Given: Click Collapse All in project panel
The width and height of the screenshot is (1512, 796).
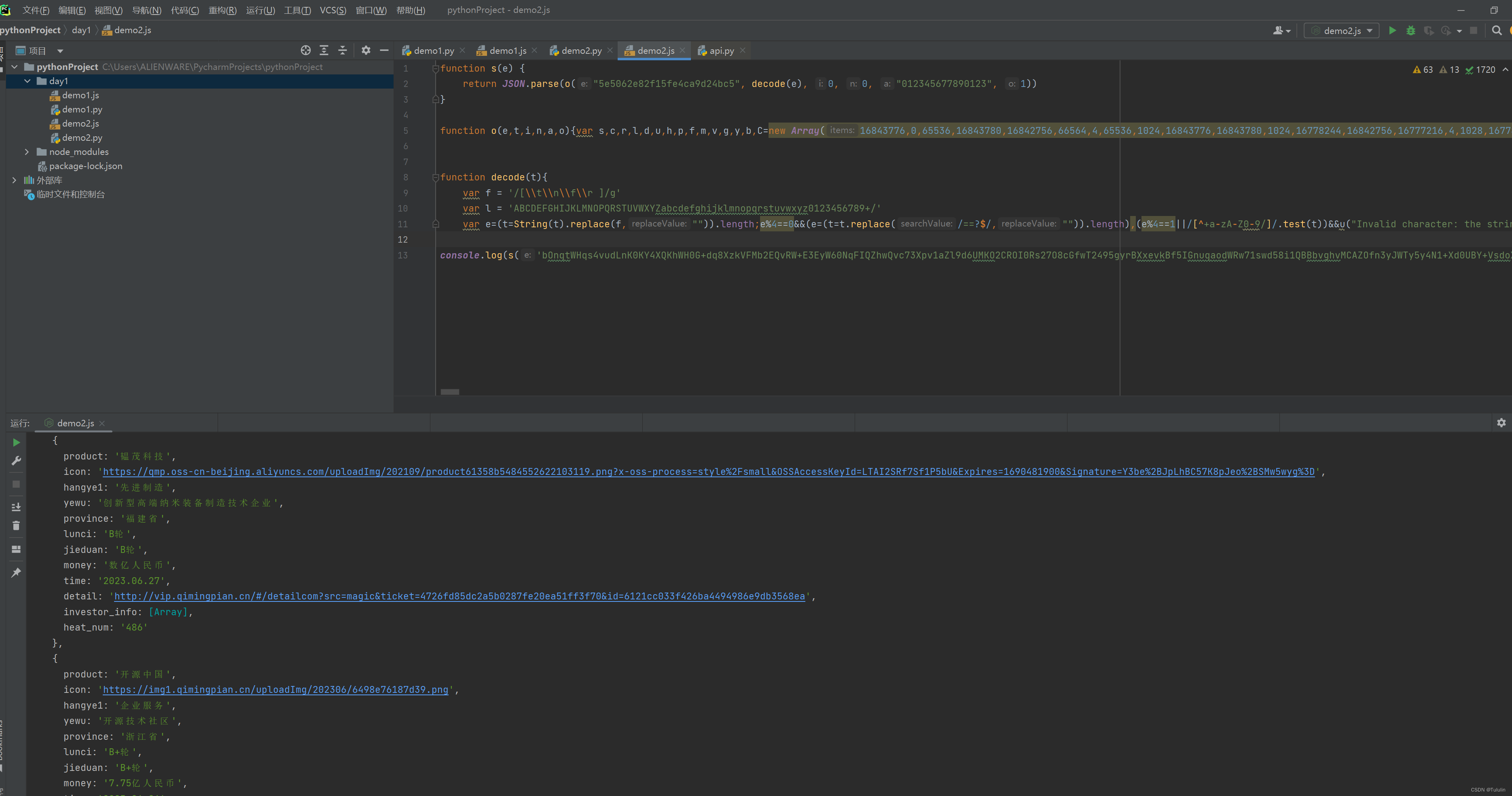Looking at the screenshot, I should pyautogui.click(x=342, y=51).
